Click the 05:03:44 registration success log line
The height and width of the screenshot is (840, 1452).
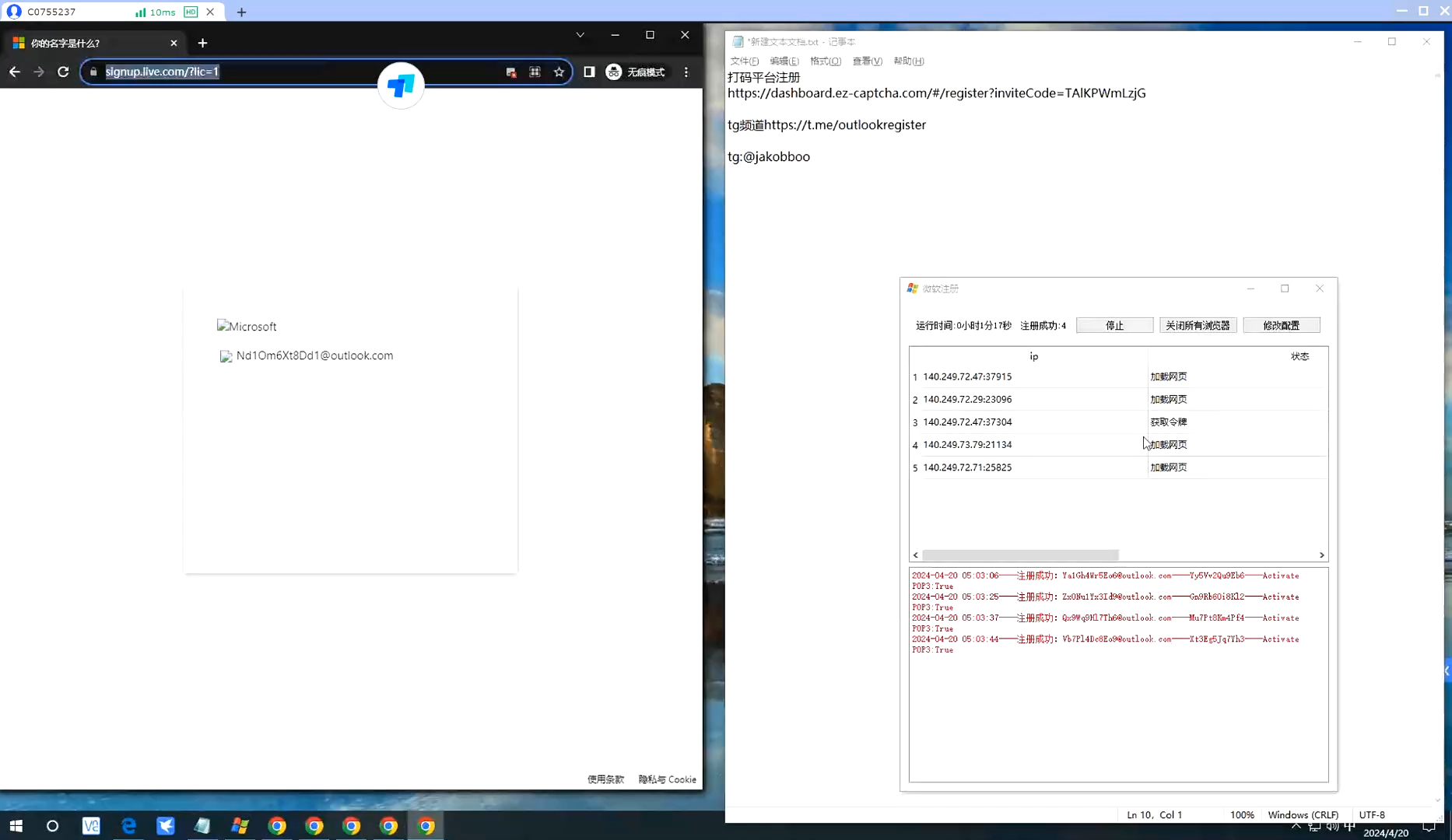[1105, 644]
